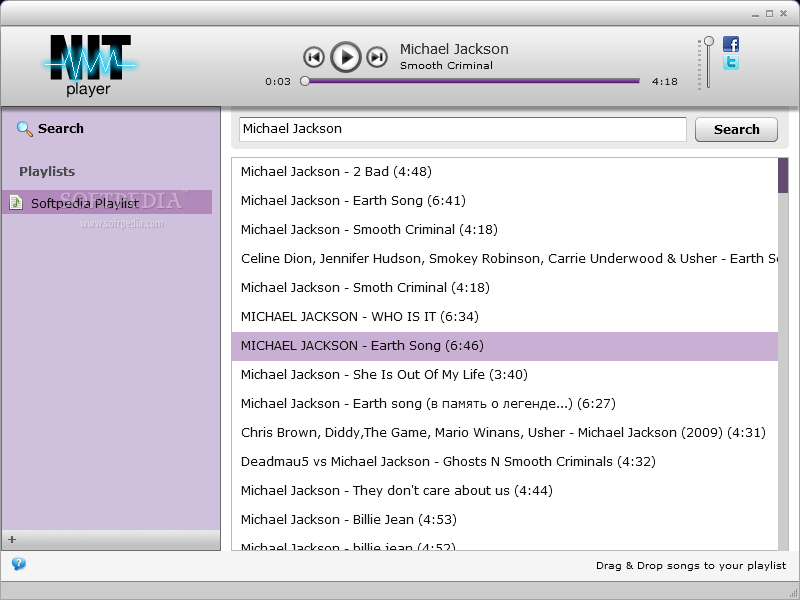The image size is (800, 600).
Task: Select 'They don't care about us (4:44)'
Action: pyautogui.click(x=505, y=491)
